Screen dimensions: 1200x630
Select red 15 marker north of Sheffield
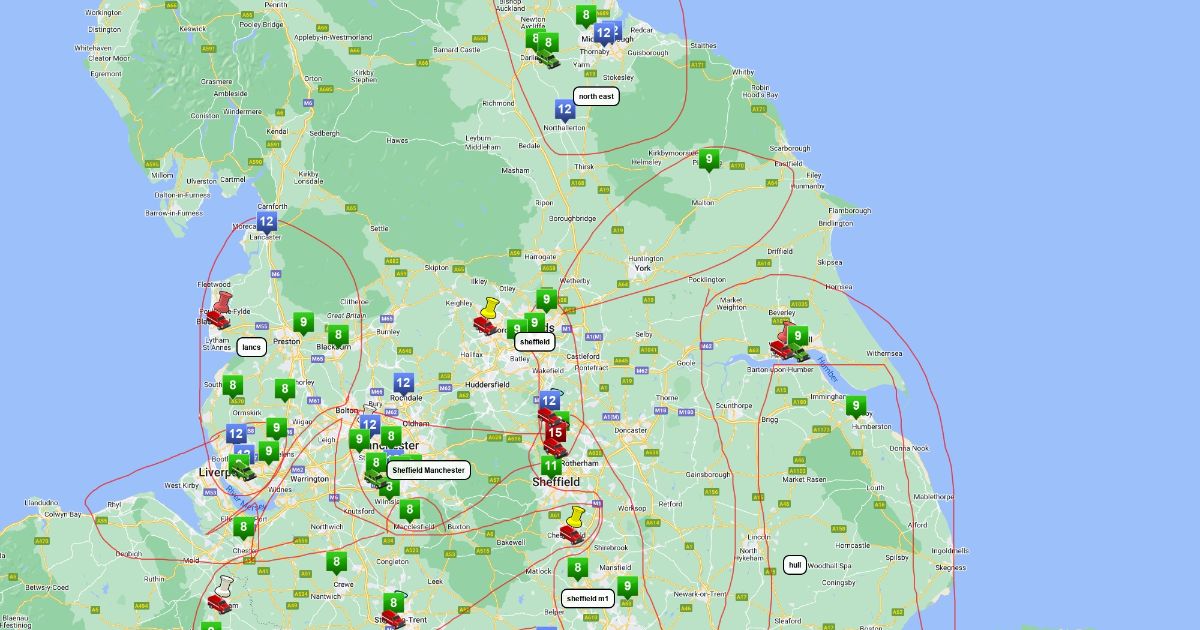point(556,433)
